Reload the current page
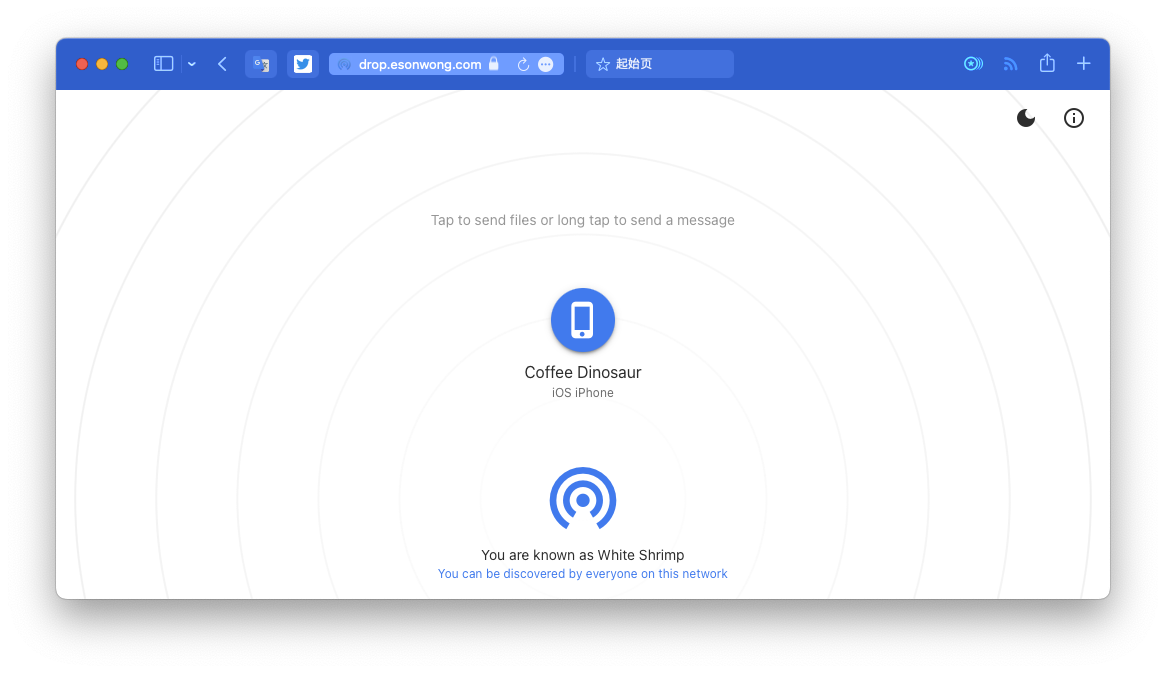Image resolution: width=1166 pixels, height=673 pixels. tap(522, 64)
